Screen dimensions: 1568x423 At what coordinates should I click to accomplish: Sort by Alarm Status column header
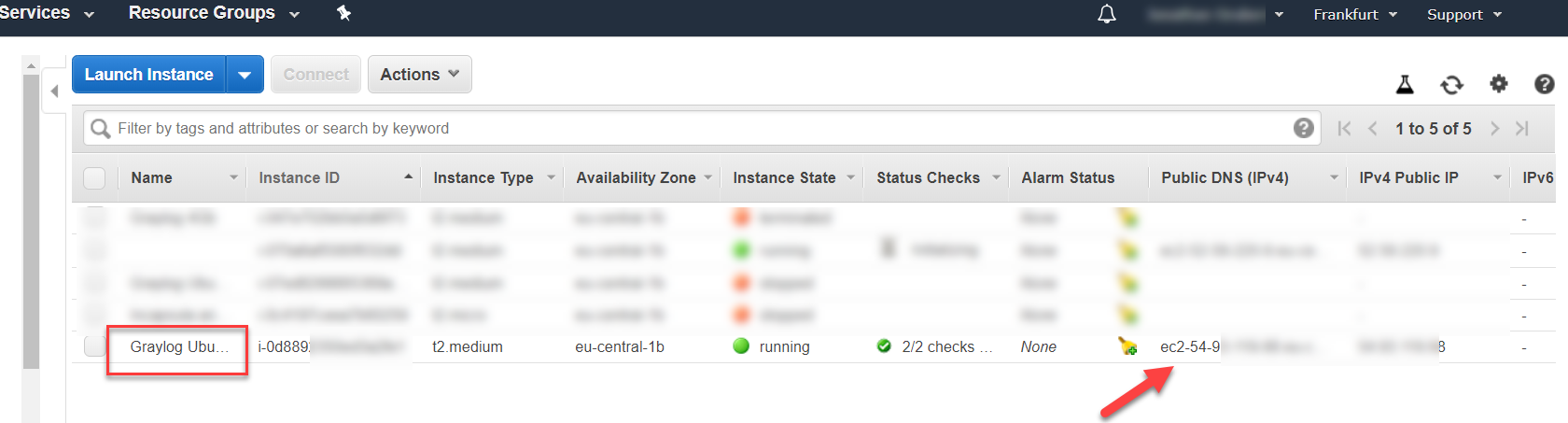1068,177
